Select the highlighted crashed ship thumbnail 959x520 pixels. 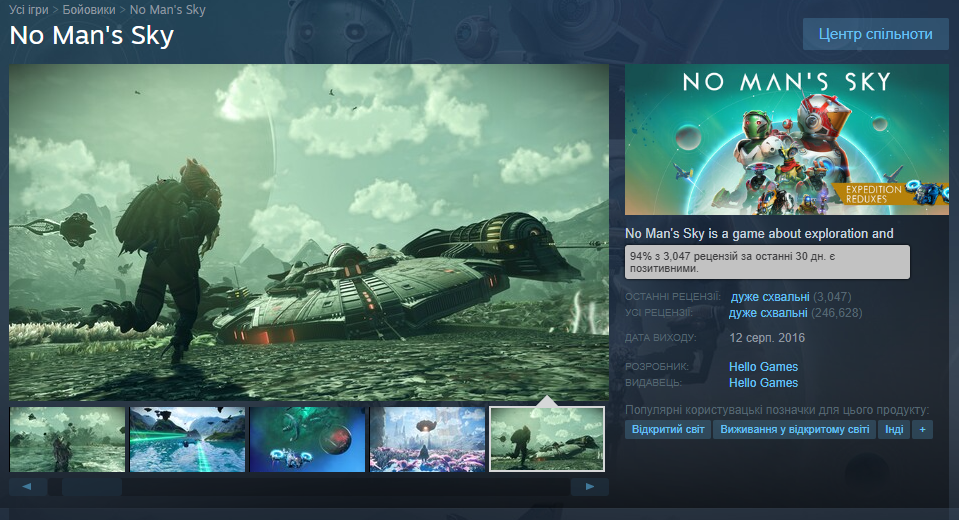pos(547,439)
